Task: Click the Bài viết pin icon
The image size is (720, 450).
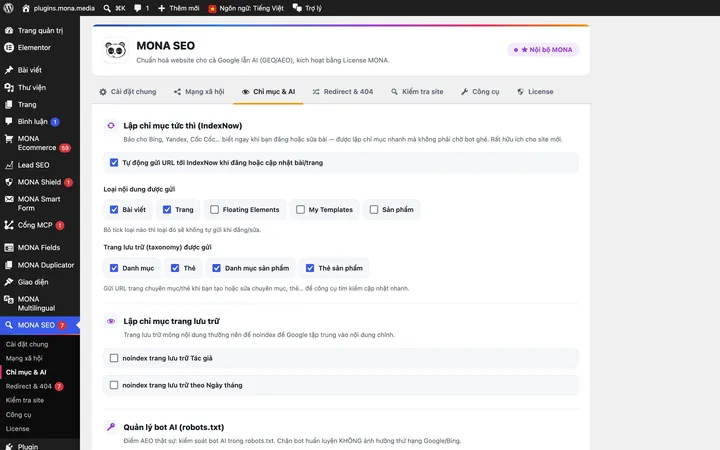Action: (9, 70)
